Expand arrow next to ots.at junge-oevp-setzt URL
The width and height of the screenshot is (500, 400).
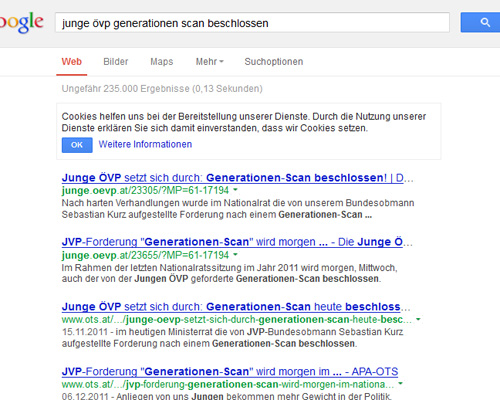tap(418, 319)
